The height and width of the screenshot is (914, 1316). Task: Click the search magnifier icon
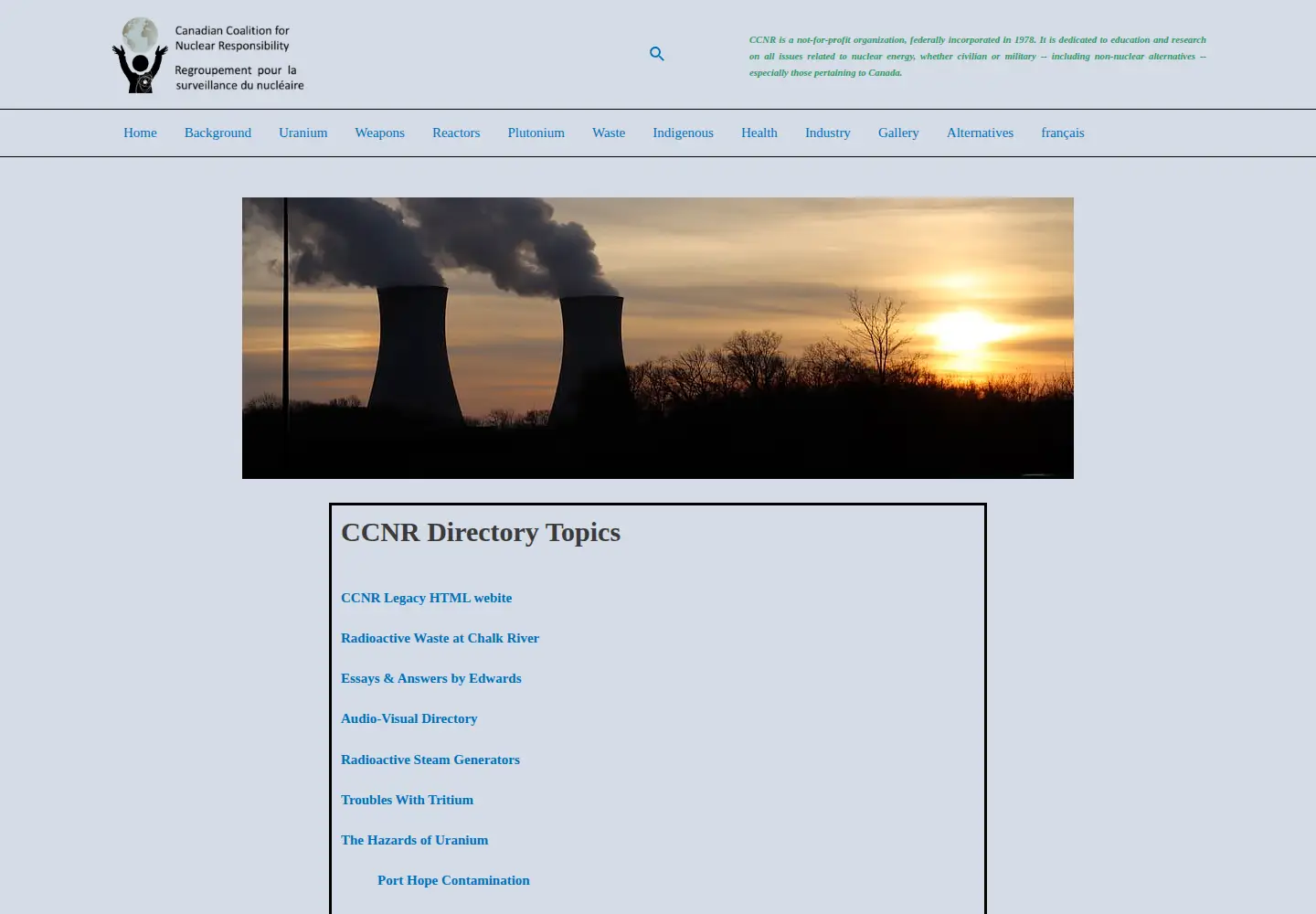click(656, 54)
